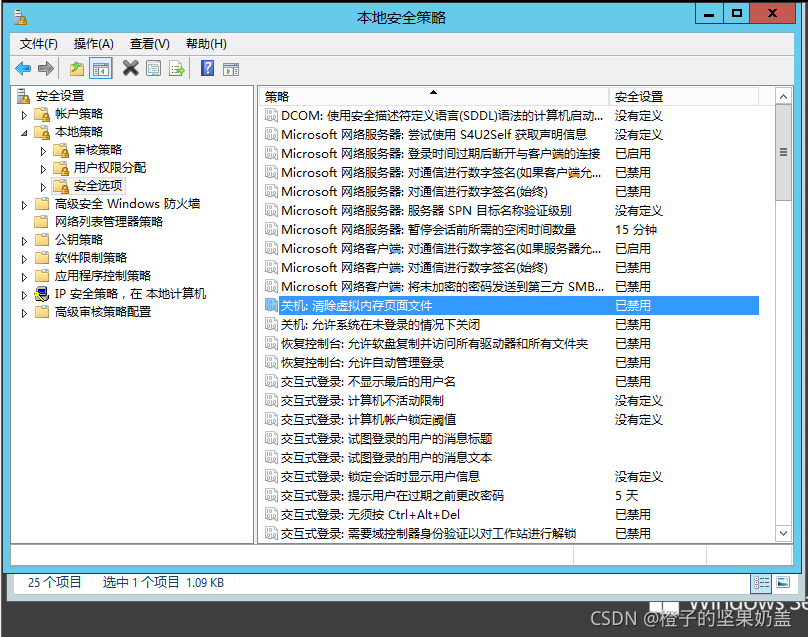
Task: Expand the 公钥策略 tree node
Action: point(24,241)
